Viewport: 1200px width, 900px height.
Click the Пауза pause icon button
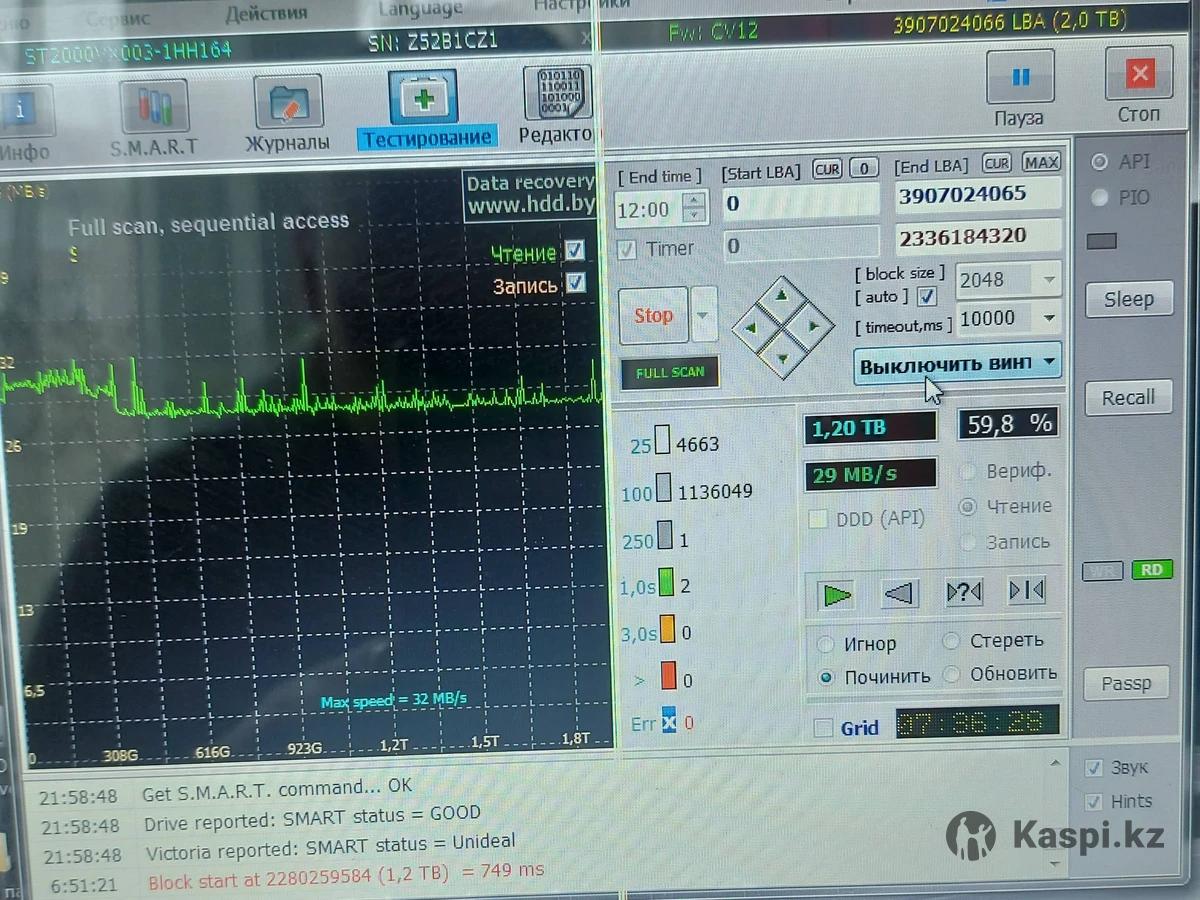pyautogui.click(x=1019, y=80)
